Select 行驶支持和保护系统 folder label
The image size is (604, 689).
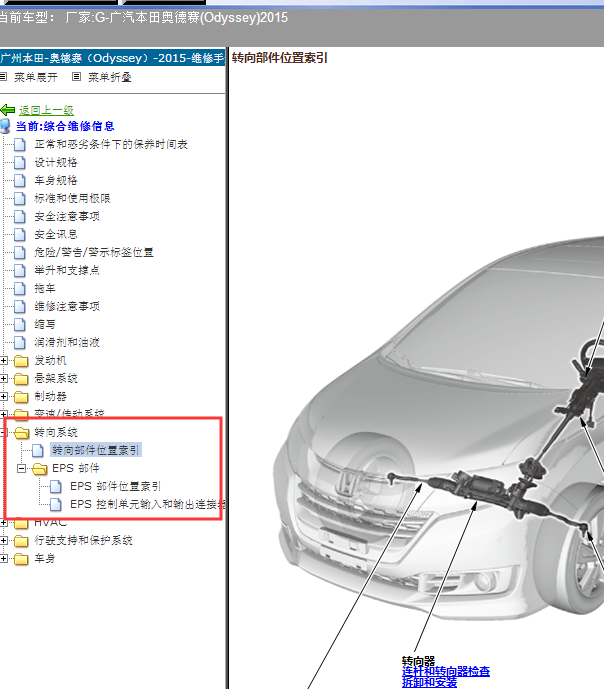click(x=83, y=540)
